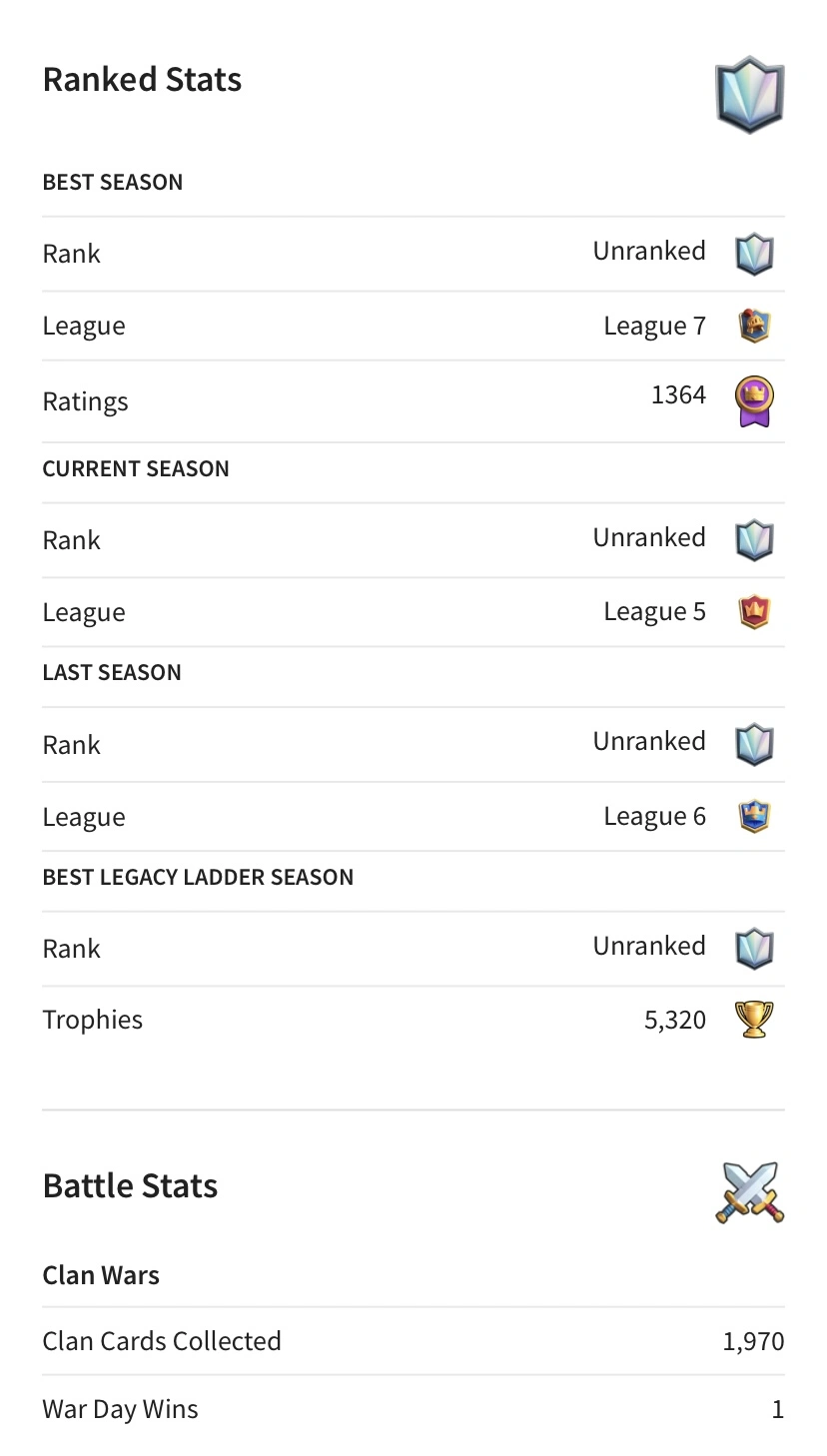The image size is (827, 1456).
Task: Click the Best Legacy Ladder Season header
Action: 198,877
